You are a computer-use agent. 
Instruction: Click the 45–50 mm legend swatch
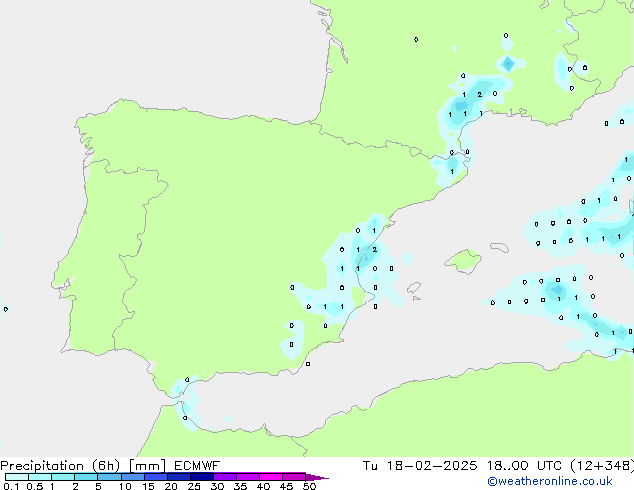(x=294, y=477)
